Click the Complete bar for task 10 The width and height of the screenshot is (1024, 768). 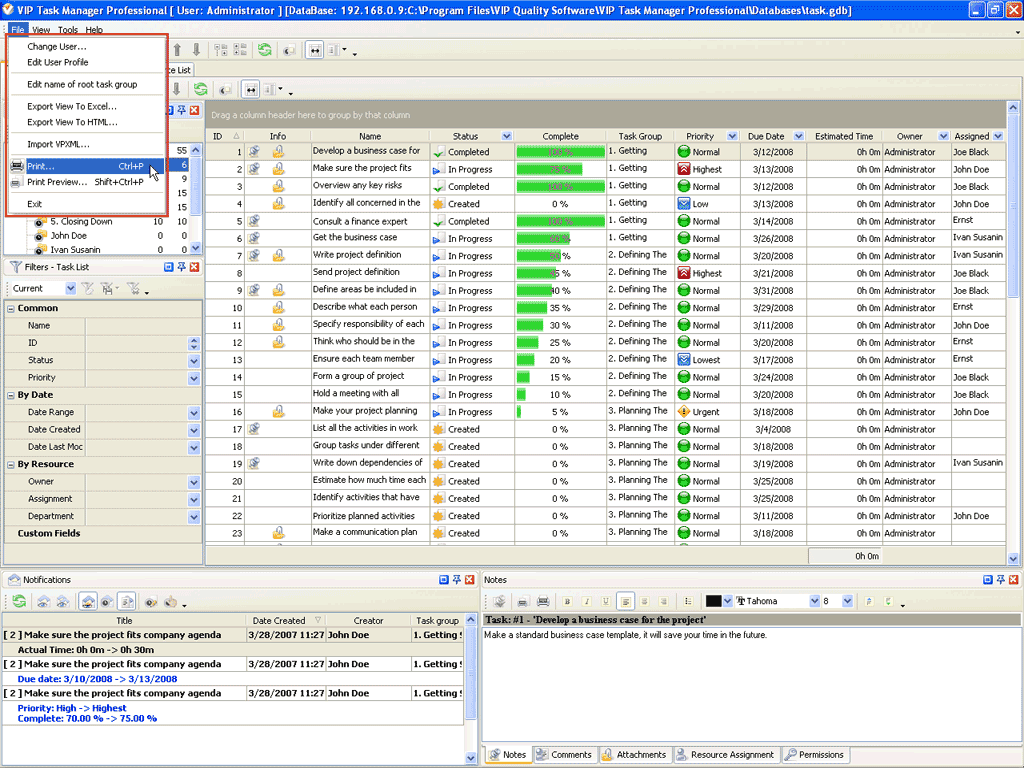click(560, 308)
